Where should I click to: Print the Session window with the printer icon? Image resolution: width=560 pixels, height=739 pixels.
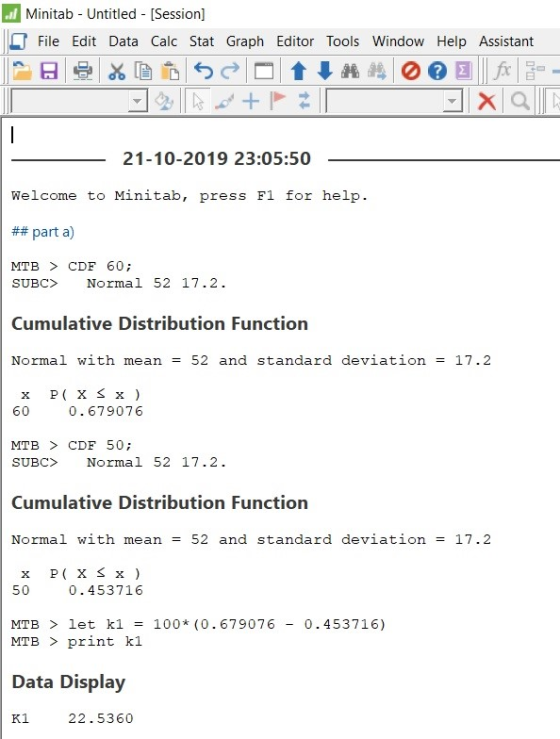[82, 71]
